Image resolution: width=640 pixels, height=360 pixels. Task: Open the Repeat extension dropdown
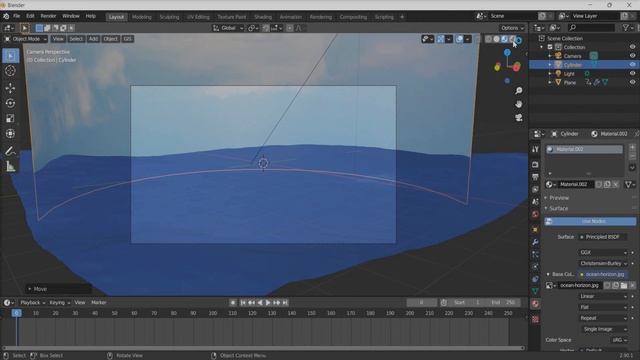point(602,318)
